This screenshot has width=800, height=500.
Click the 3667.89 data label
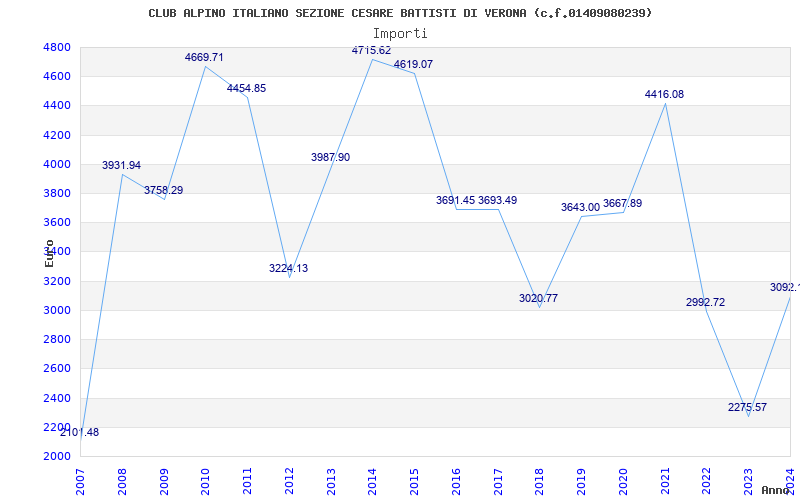click(x=622, y=204)
